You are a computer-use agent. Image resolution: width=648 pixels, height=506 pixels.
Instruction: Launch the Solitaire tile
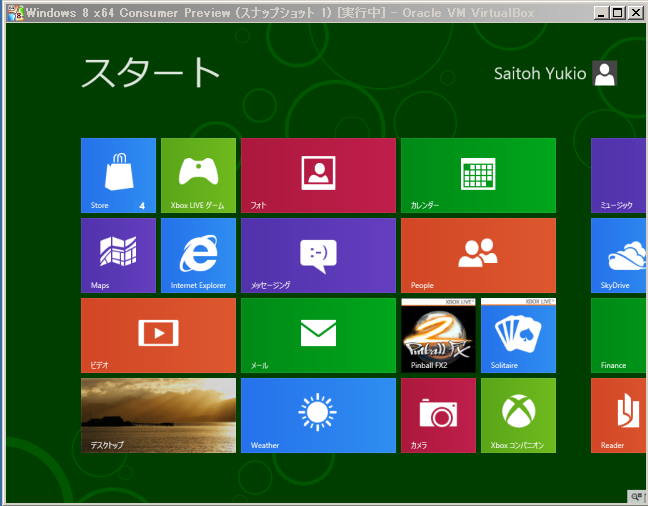518,335
